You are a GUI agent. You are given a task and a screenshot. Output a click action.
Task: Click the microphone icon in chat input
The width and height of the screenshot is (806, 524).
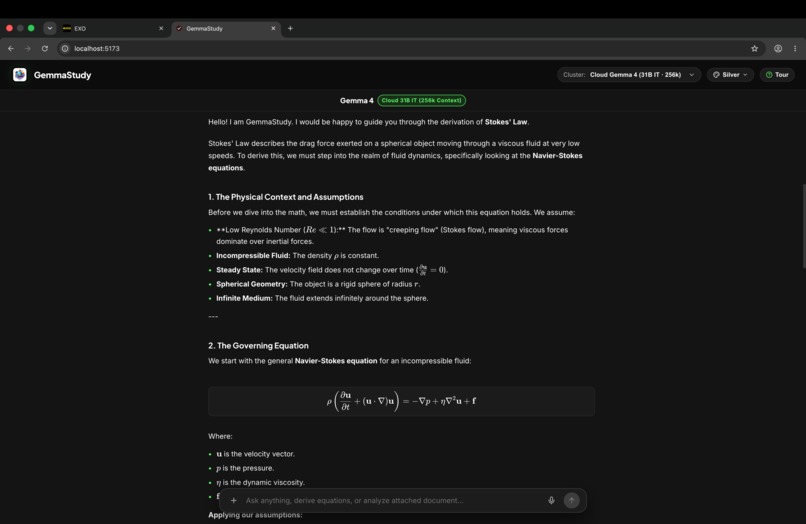[551, 500]
